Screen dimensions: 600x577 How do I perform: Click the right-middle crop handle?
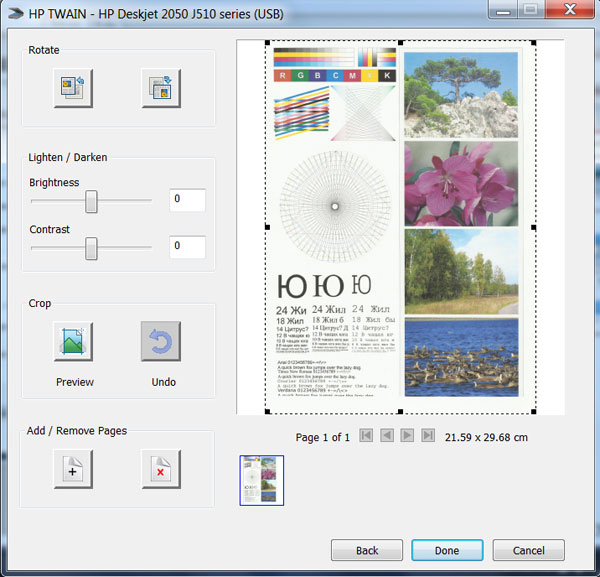point(533,227)
